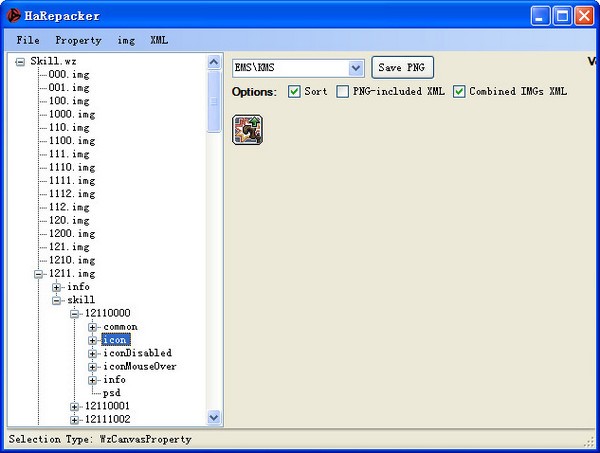Enable PNG-included XML option
Screen dimensions: 600x453
coord(342,91)
